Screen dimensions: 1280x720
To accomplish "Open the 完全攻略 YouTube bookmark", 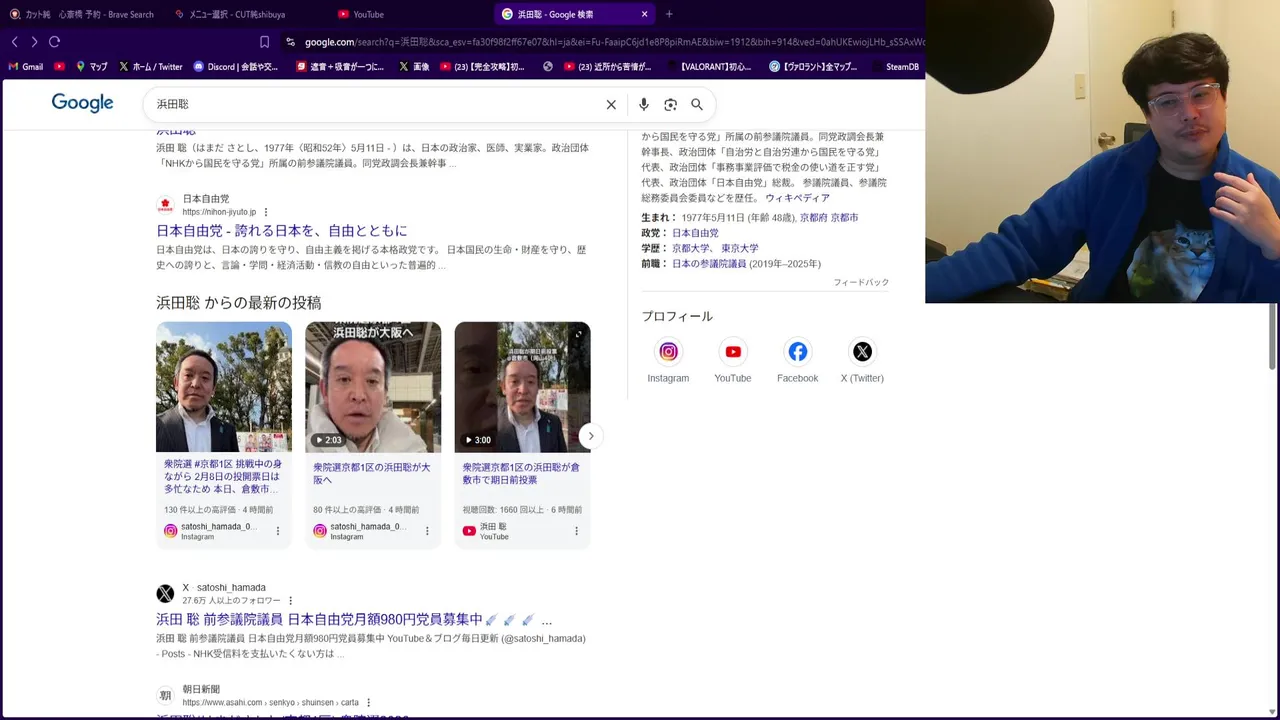I will (x=482, y=67).
